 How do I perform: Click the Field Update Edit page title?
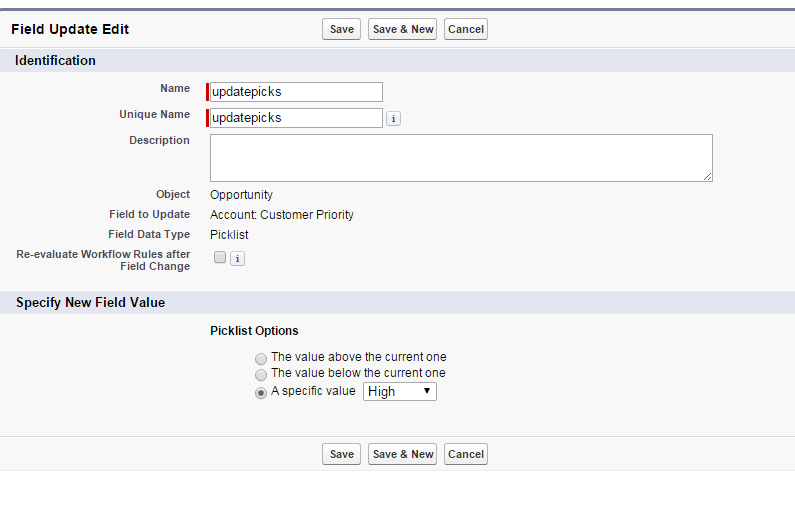[x=70, y=30]
